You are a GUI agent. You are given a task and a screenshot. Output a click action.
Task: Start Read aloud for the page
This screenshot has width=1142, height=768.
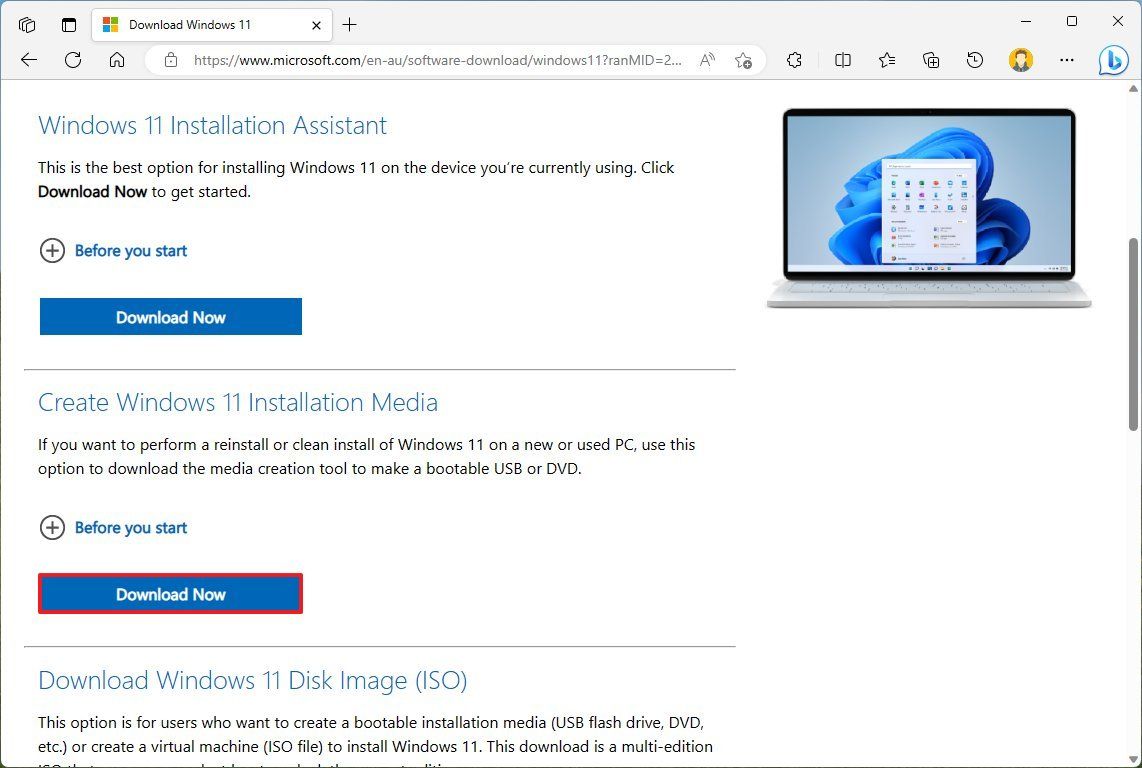(707, 60)
